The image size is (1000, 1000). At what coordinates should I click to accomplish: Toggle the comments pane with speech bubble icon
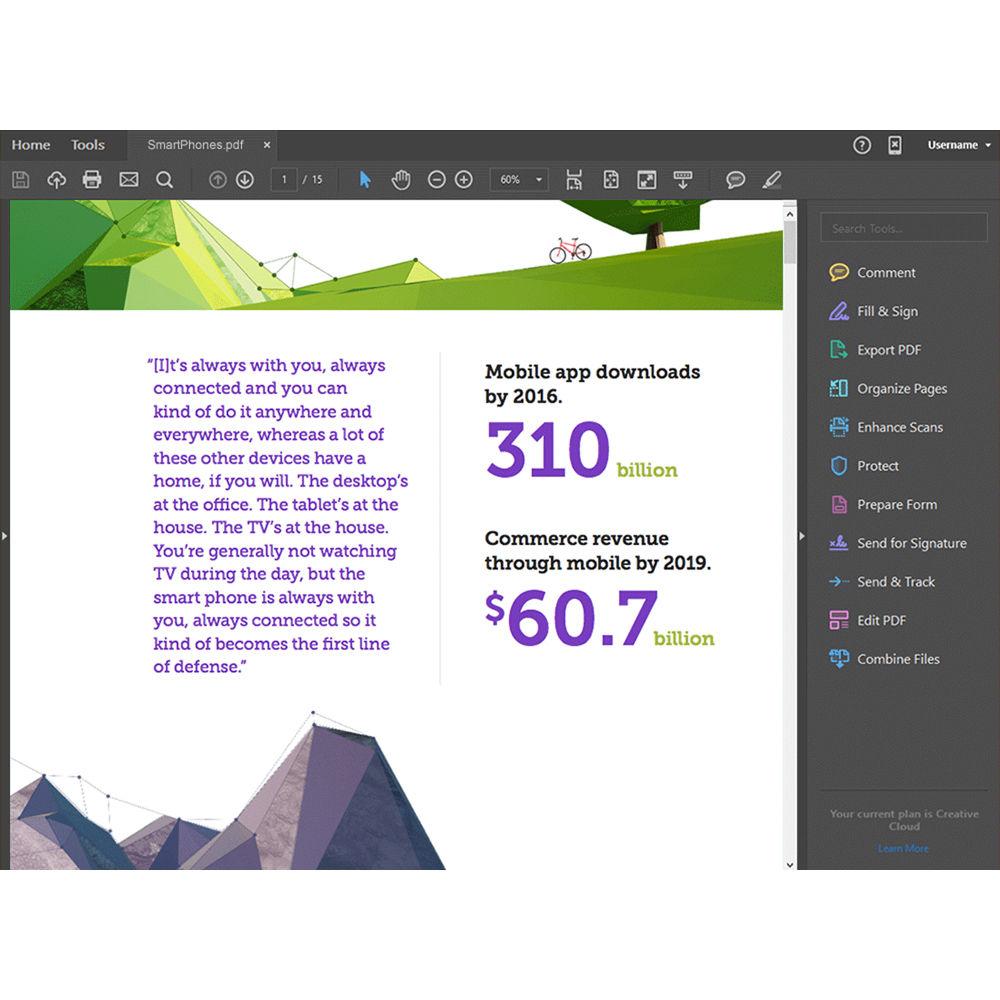point(737,180)
